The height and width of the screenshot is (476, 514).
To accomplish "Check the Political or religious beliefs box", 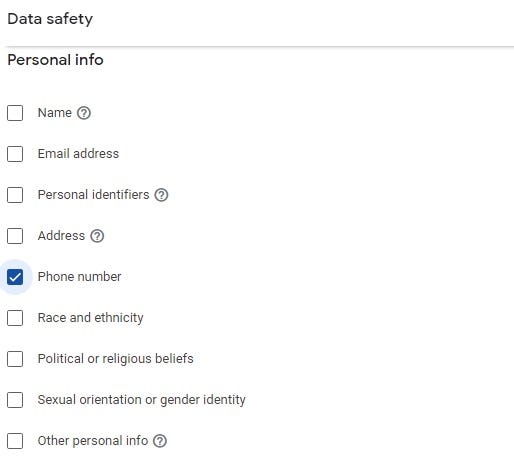I will click(x=15, y=359).
